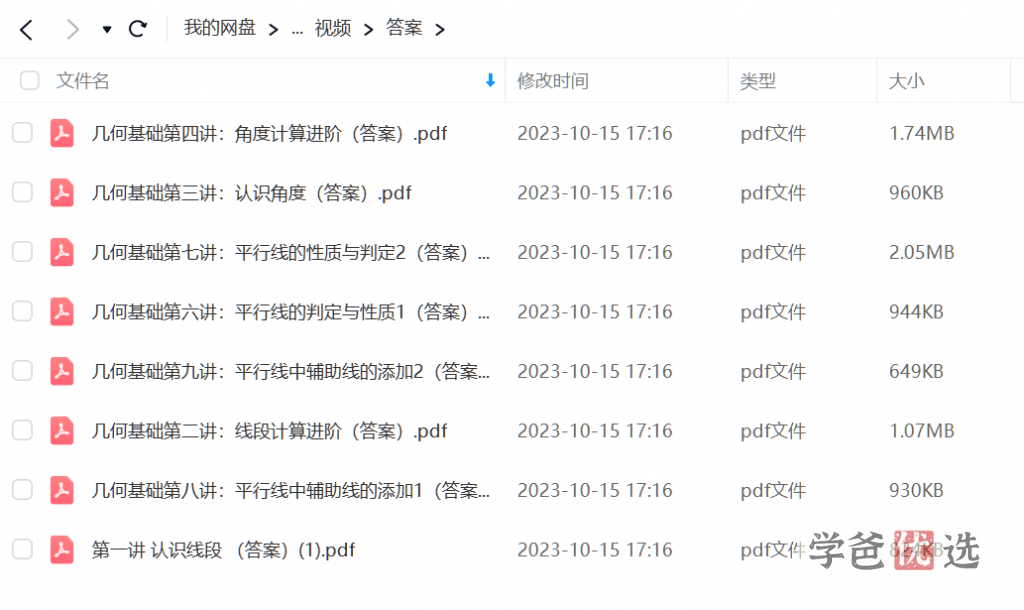Toggle sort direction with blue arrow
Screen dimensions: 1024x610
pos(490,80)
